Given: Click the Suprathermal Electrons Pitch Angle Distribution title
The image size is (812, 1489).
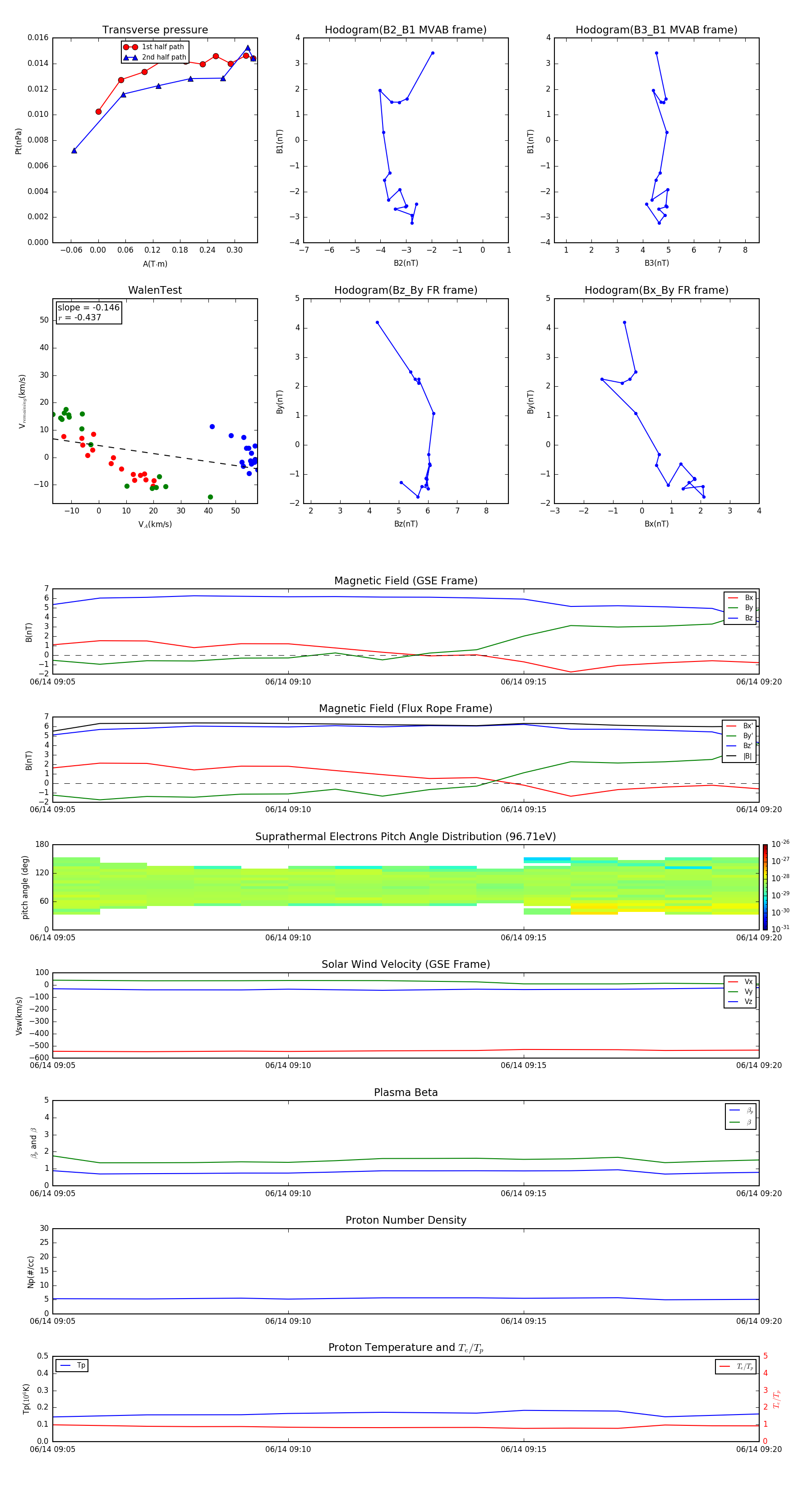Looking at the screenshot, I should pyautogui.click(x=406, y=837).
